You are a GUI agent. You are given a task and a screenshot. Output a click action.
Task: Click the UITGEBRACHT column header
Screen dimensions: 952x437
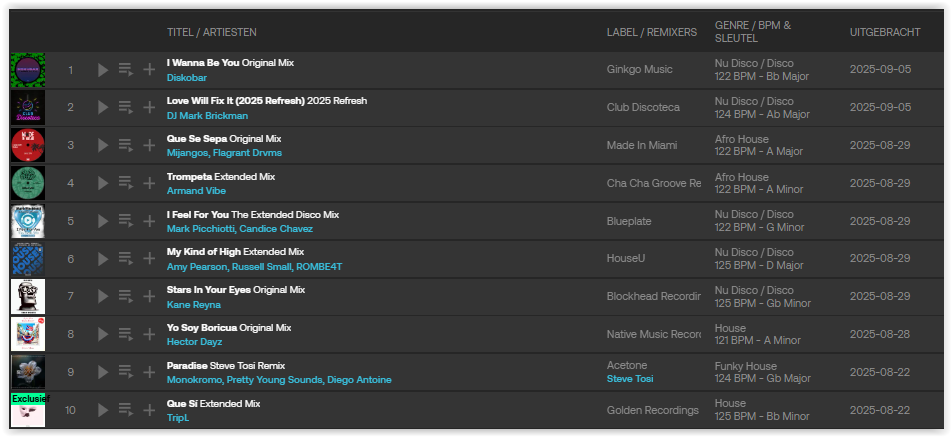pos(885,32)
